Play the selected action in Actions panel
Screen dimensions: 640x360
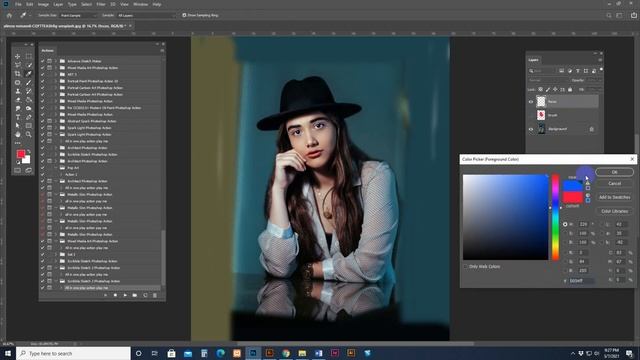125,295
